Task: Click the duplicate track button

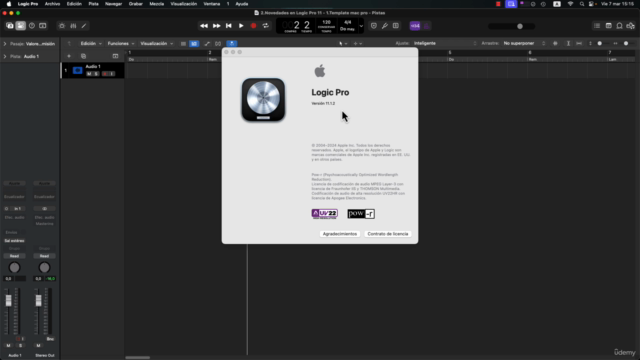Action: [83, 56]
